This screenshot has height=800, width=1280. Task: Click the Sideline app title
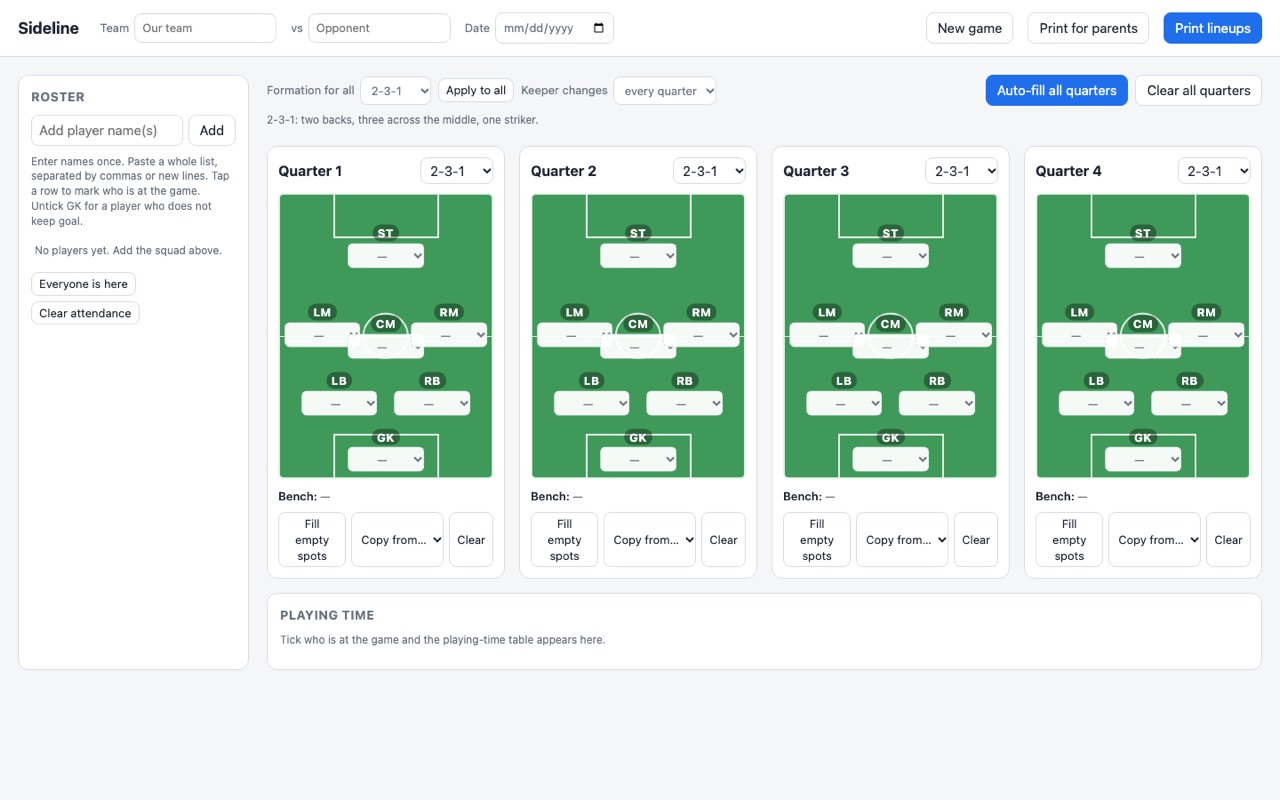pos(48,28)
